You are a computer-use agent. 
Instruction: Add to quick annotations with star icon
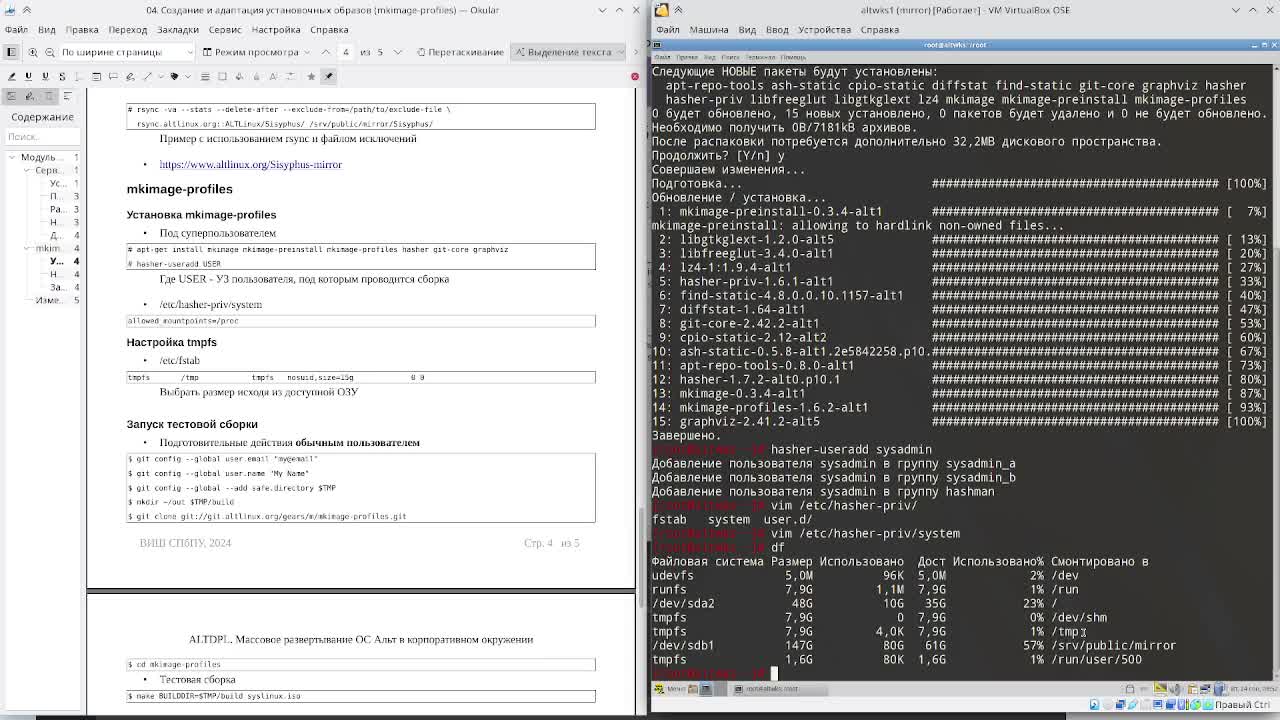[311, 76]
